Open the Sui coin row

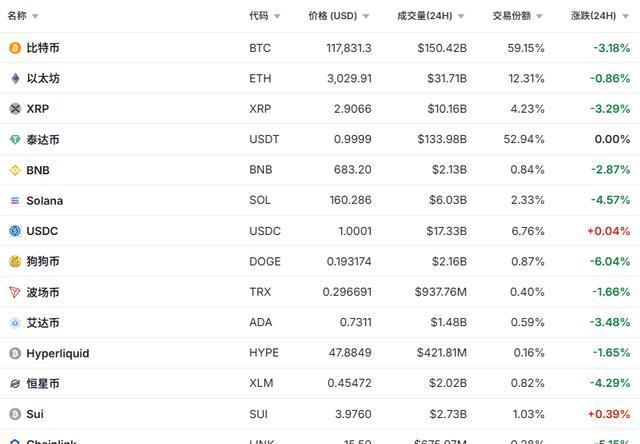point(35,414)
